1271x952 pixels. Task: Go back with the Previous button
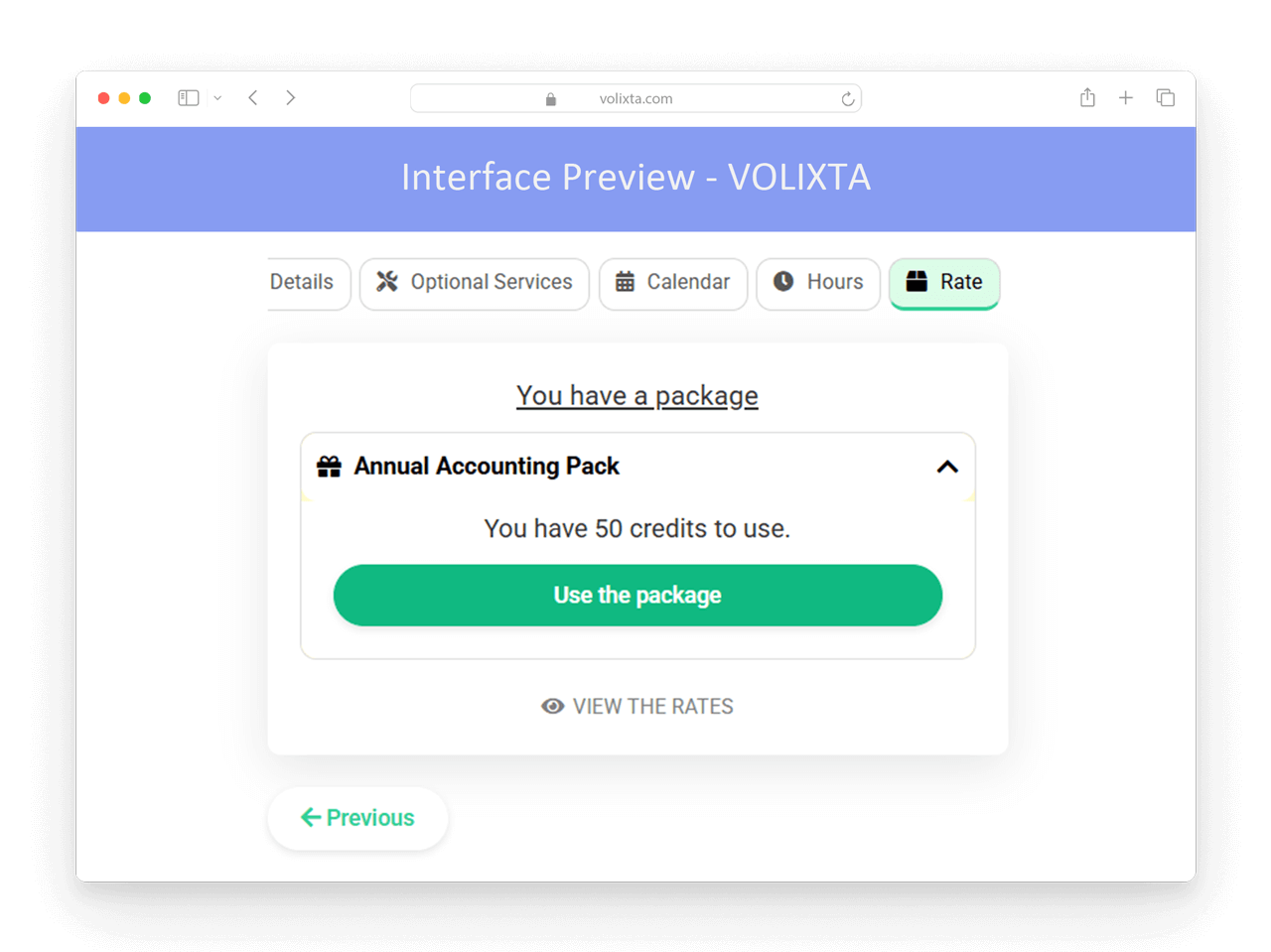coord(357,818)
